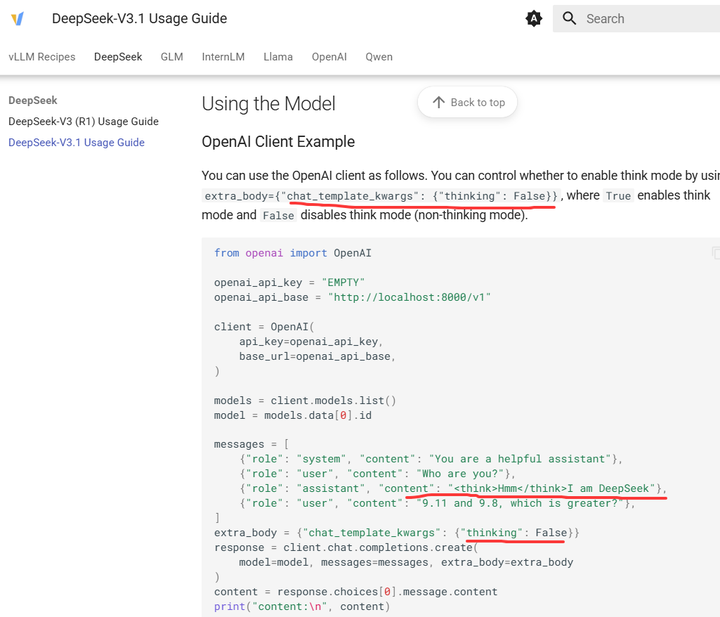Click the assistant <think>Hmm</think> message line
Viewport: 720px width, 617px height.
tap(453, 488)
